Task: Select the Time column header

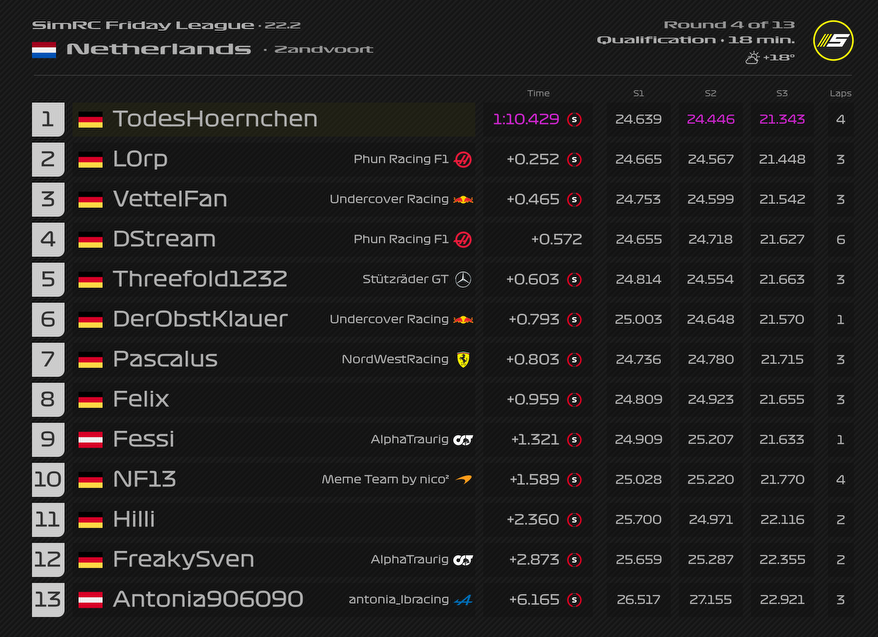Action: pyautogui.click(x=538, y=93)
